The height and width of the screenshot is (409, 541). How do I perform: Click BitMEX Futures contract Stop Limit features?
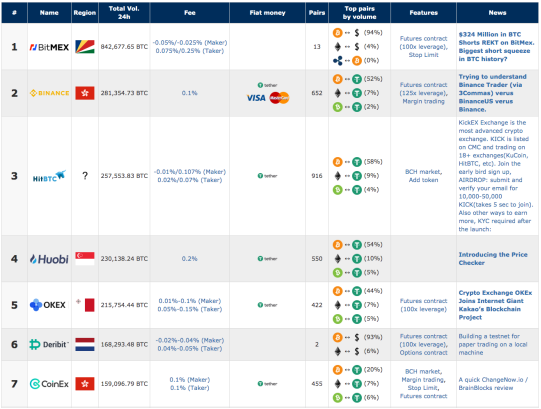point(424,47)
